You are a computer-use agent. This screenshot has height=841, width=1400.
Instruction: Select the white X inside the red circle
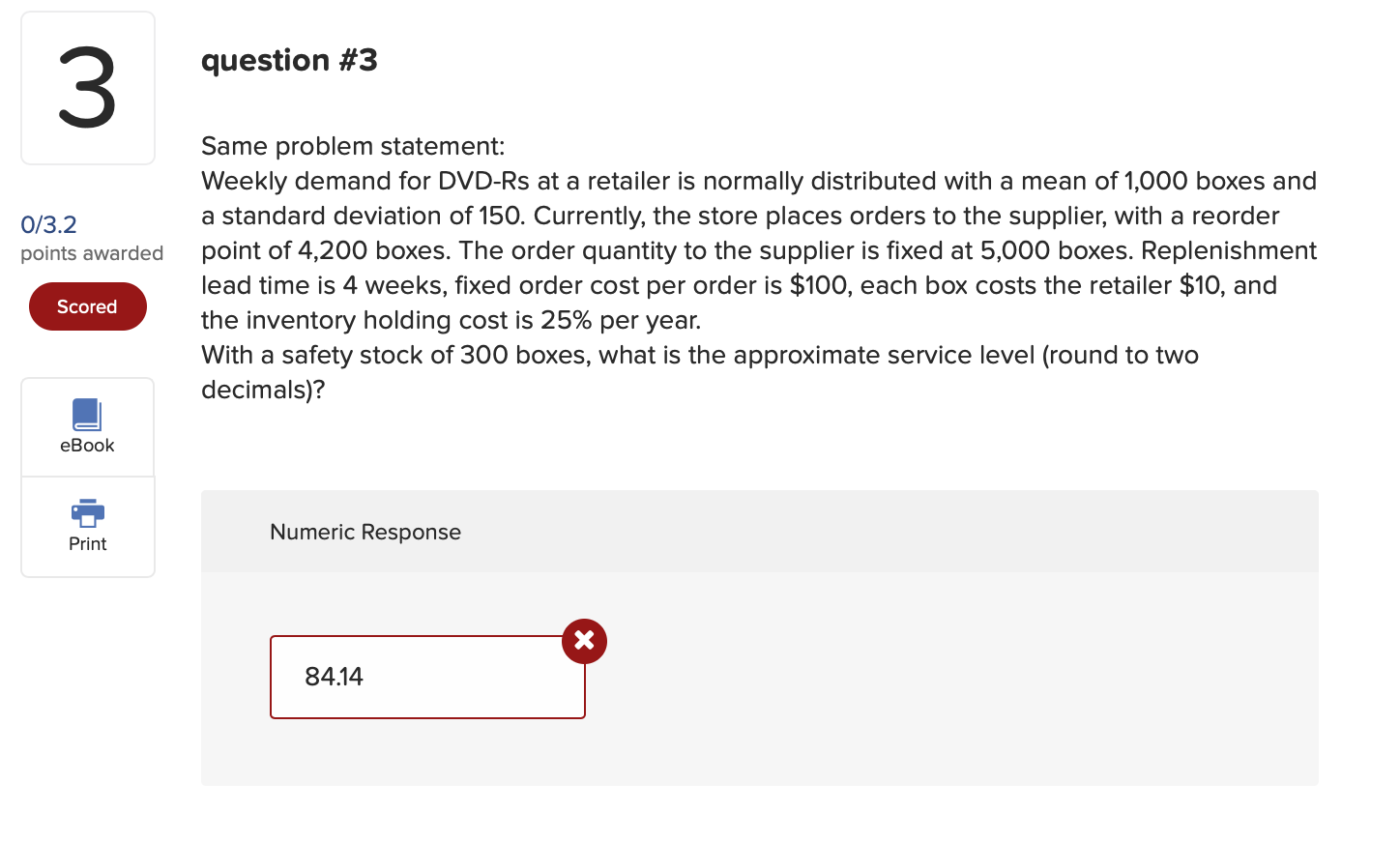(x=584, y=640)
